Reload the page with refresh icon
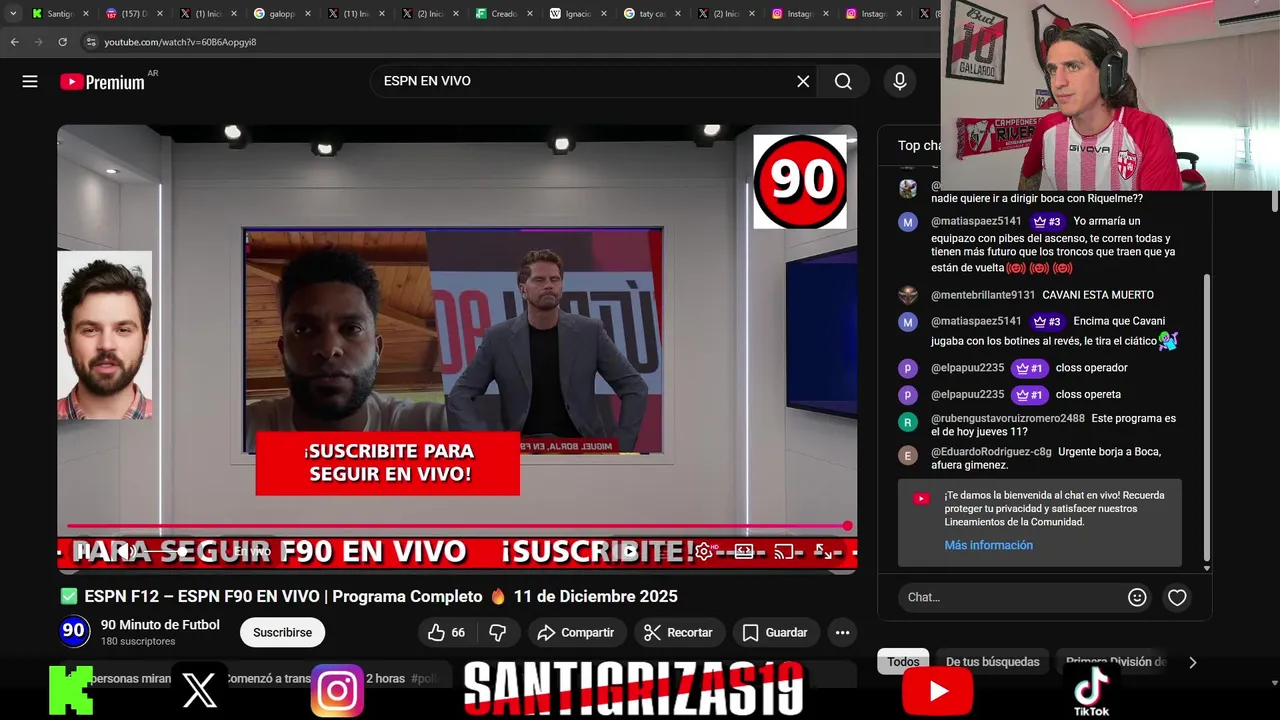The height and width of the screenshot is (720, 1280). [x=62, y=42]
